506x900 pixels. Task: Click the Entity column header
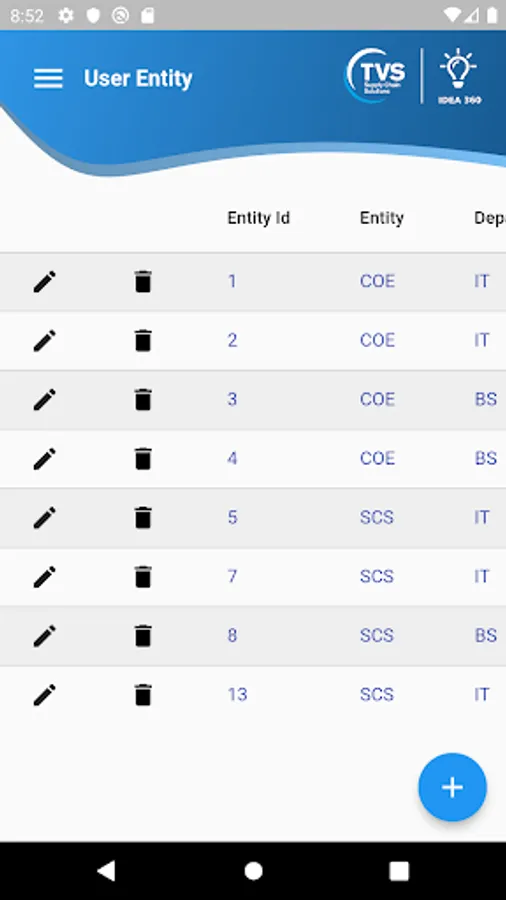[x=382, y=218]
